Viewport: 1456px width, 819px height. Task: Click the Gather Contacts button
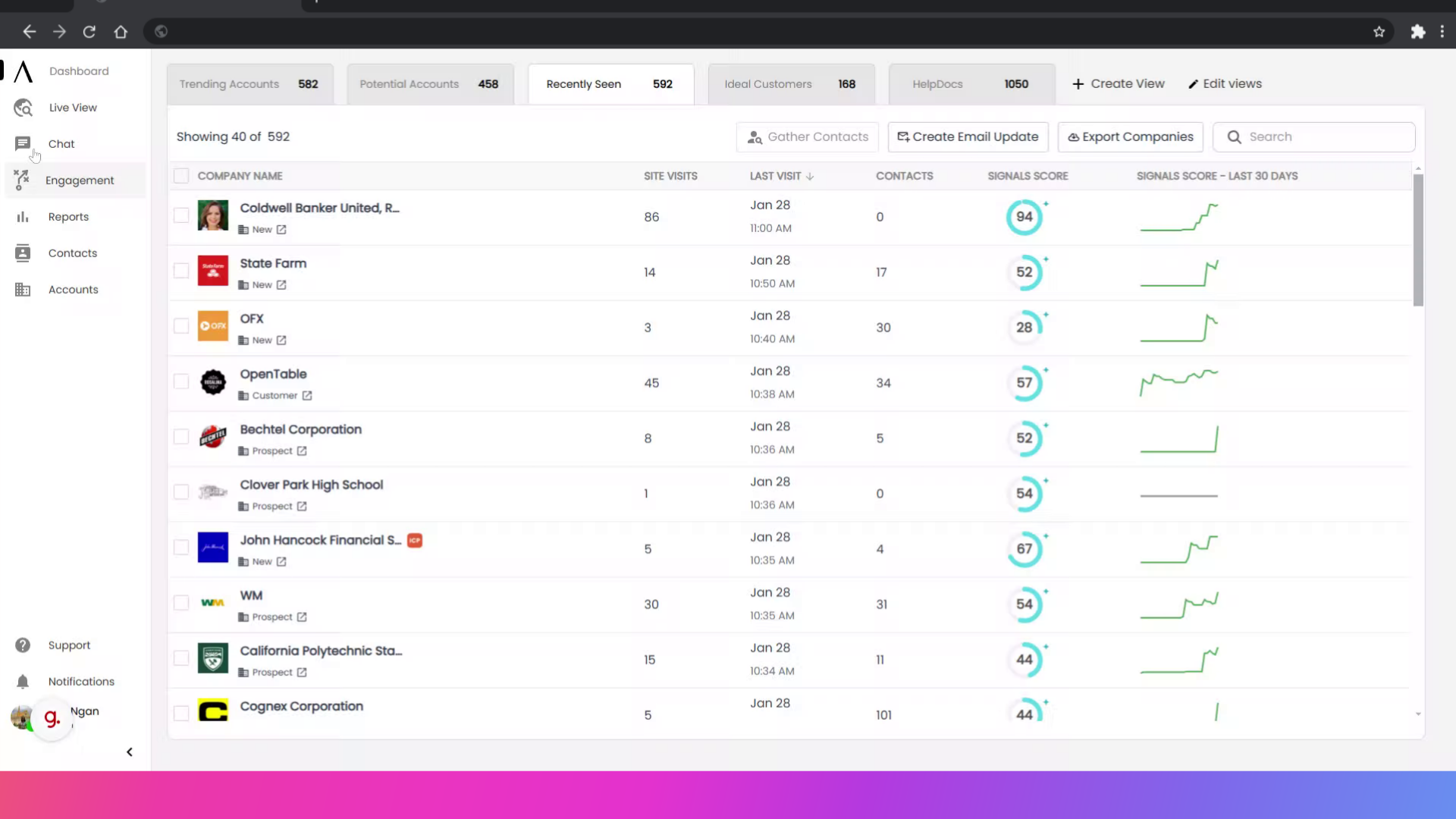[x=808, y=137]
